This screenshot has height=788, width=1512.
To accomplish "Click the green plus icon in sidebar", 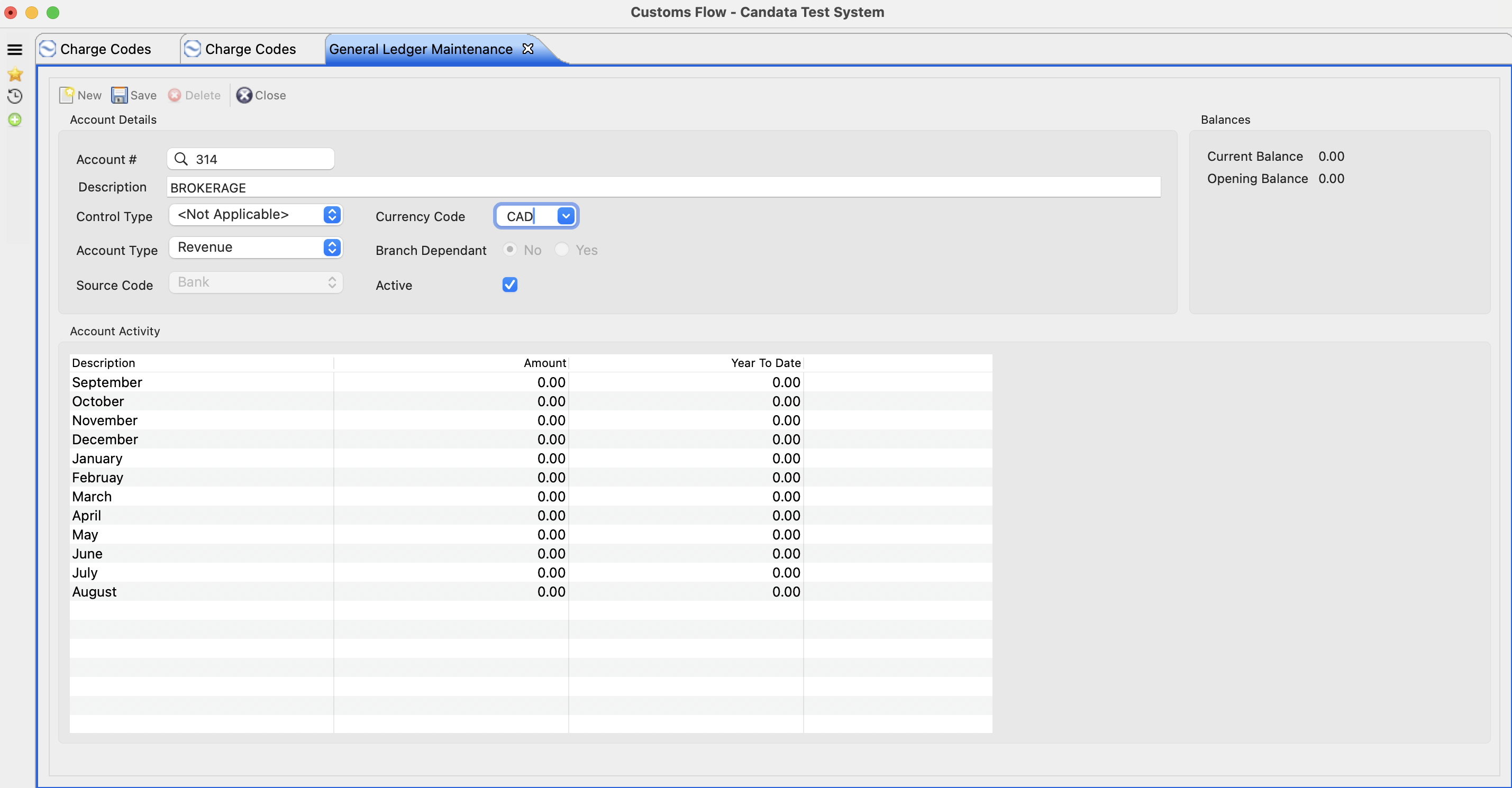I will tap(15, 120).
